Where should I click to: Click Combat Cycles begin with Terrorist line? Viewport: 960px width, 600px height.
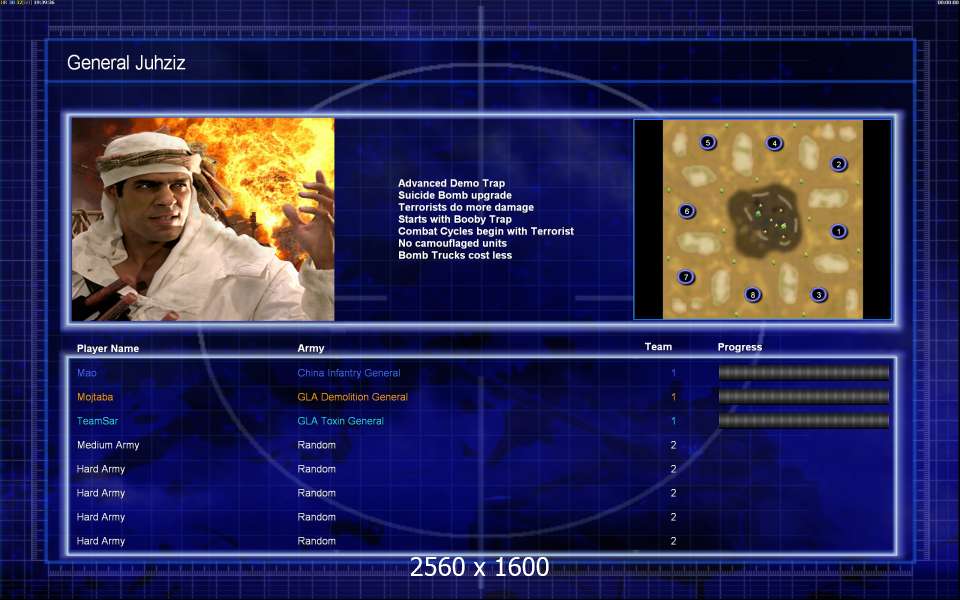(486, 231)
